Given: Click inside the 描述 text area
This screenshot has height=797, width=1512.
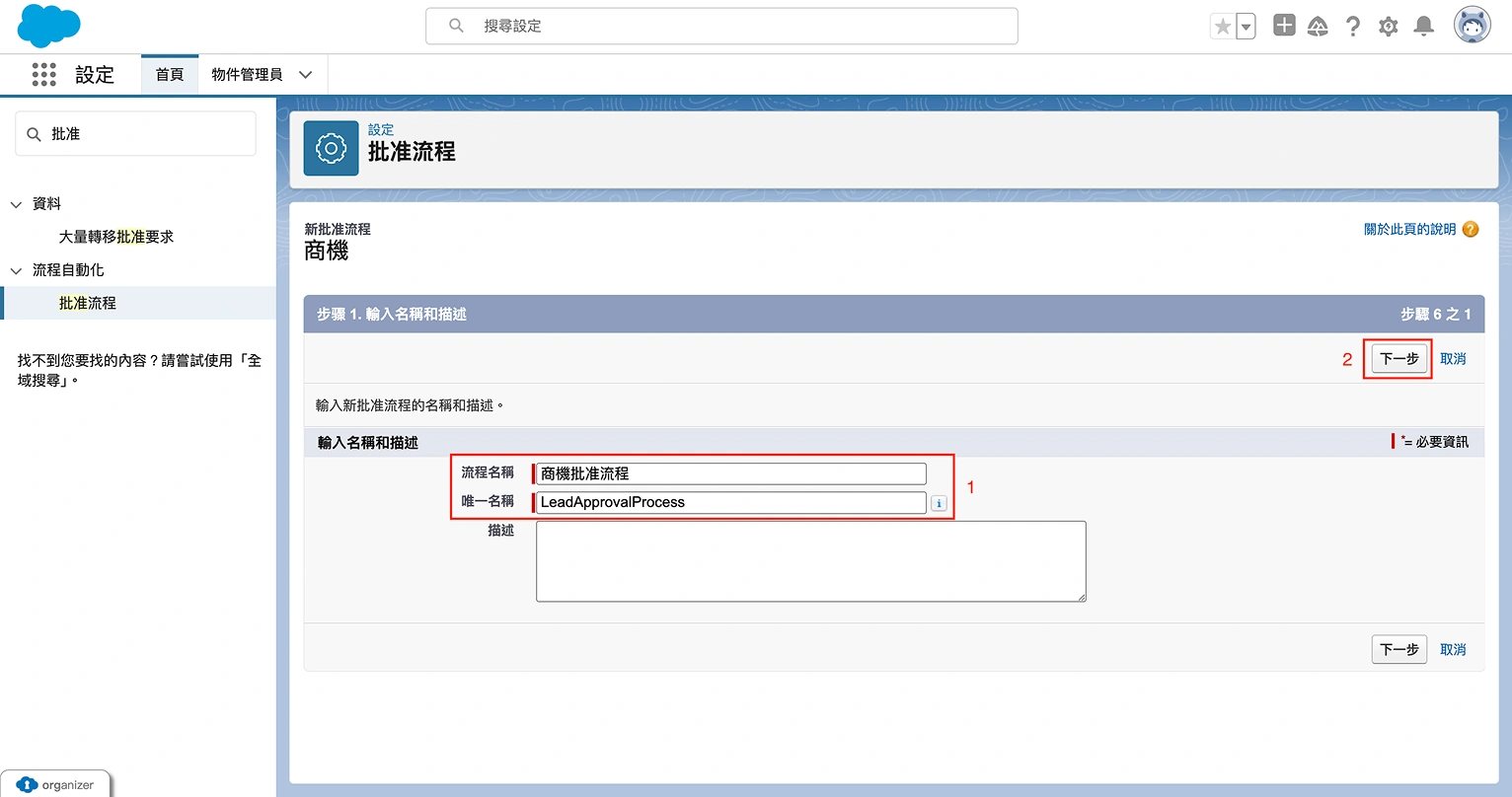Looking at the screenshot, I should point(810,561).
